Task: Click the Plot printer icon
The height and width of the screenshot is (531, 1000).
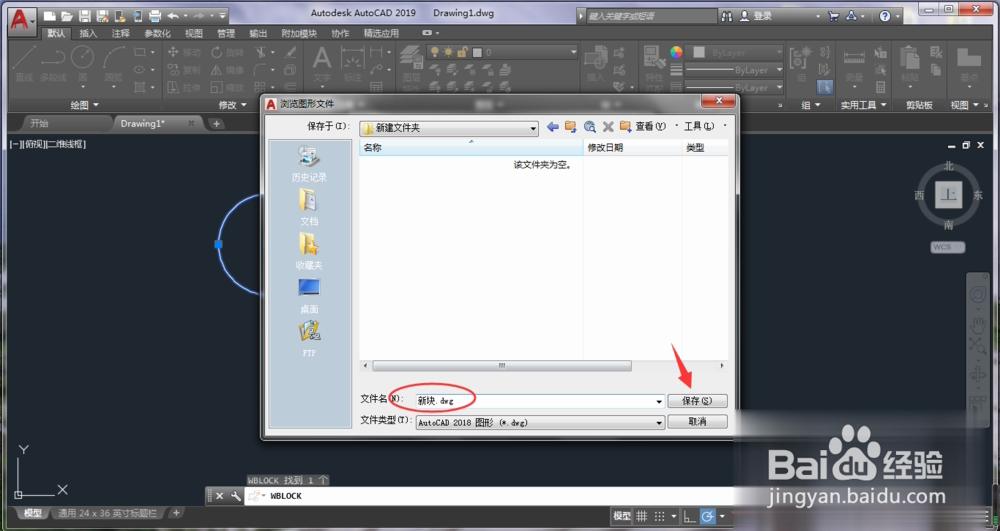Action: point(154,16)
